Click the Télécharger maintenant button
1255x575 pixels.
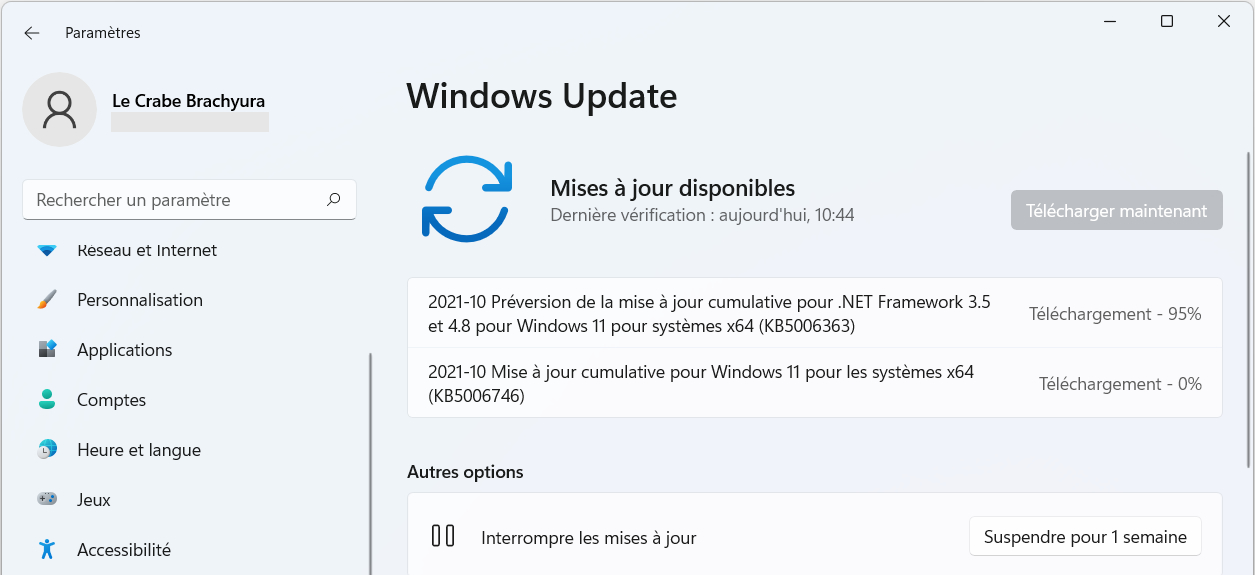click(x=1117, y=210)
